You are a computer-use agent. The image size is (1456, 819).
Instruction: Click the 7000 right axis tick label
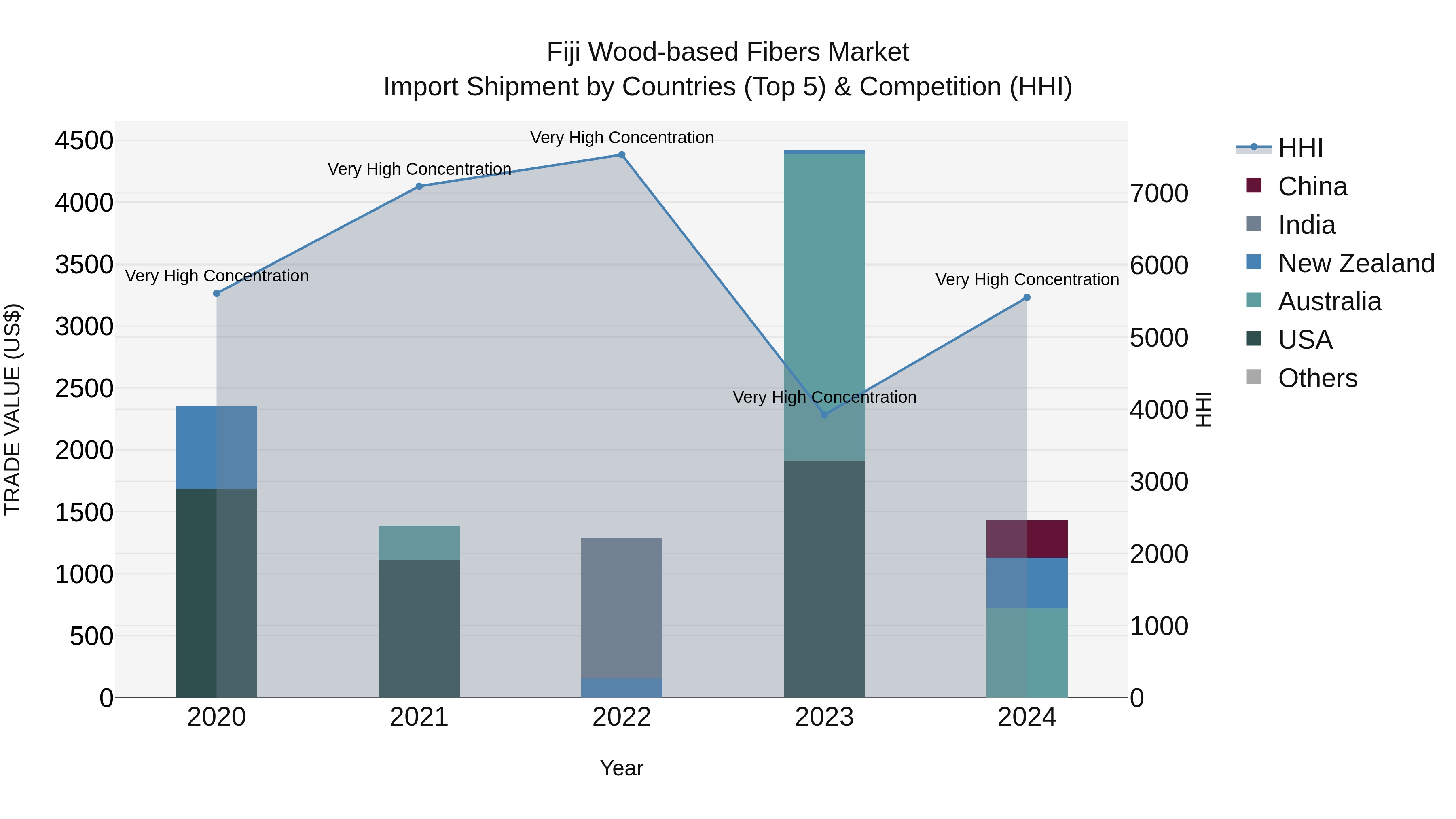[x=1159, y=194]
